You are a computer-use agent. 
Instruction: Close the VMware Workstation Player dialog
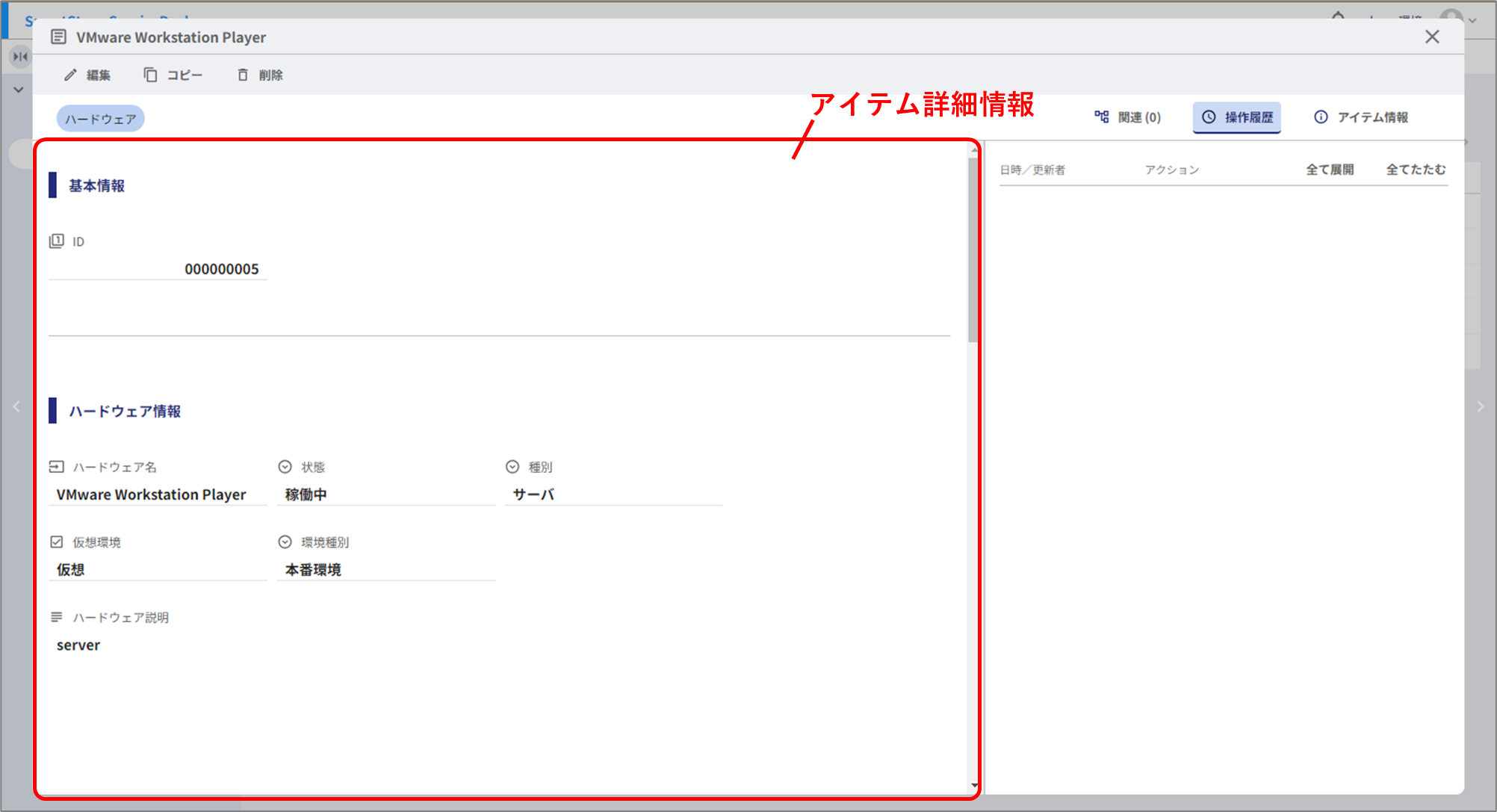pos(1431,37)
